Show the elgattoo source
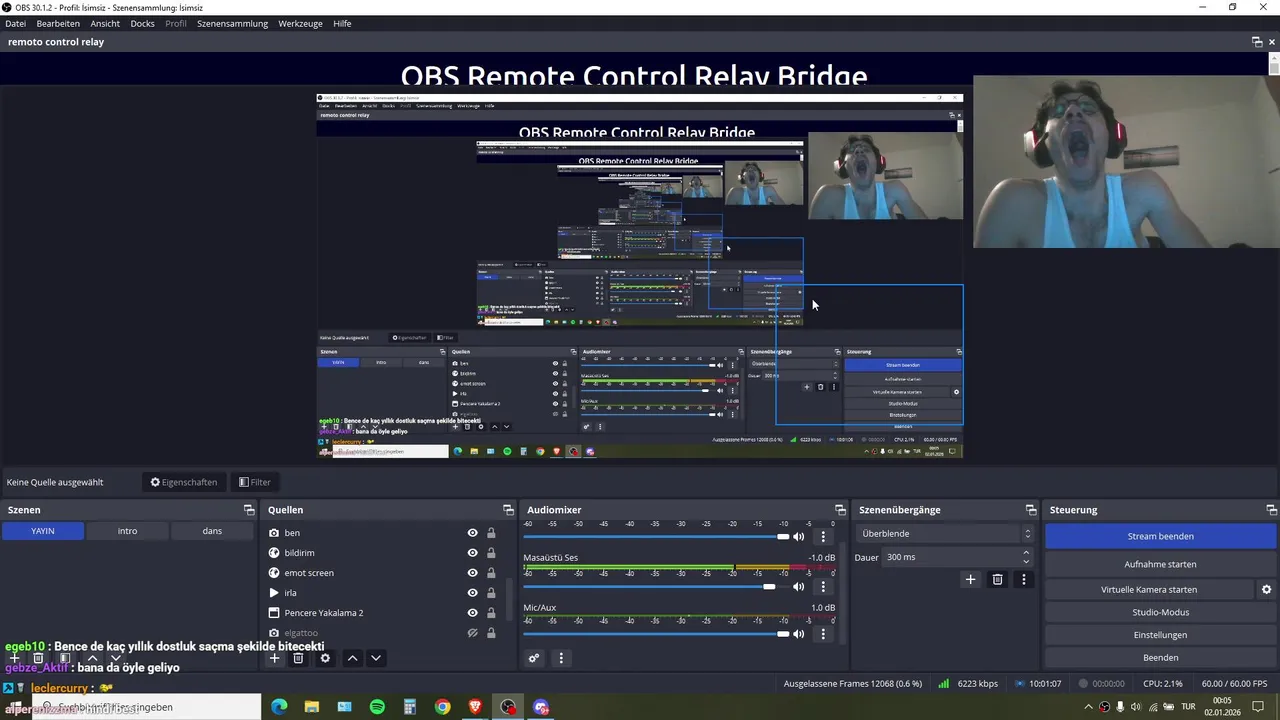 (472, 633)
